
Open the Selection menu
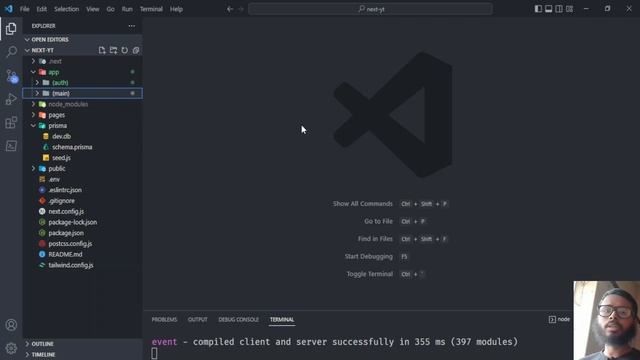[x=67, y=9]
